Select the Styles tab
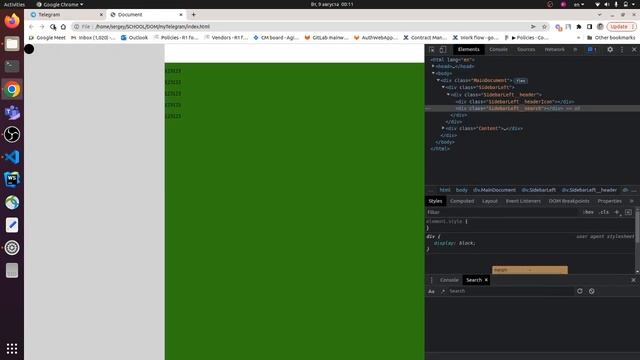The width and height of the screenshot is (640, 360). 435,201
